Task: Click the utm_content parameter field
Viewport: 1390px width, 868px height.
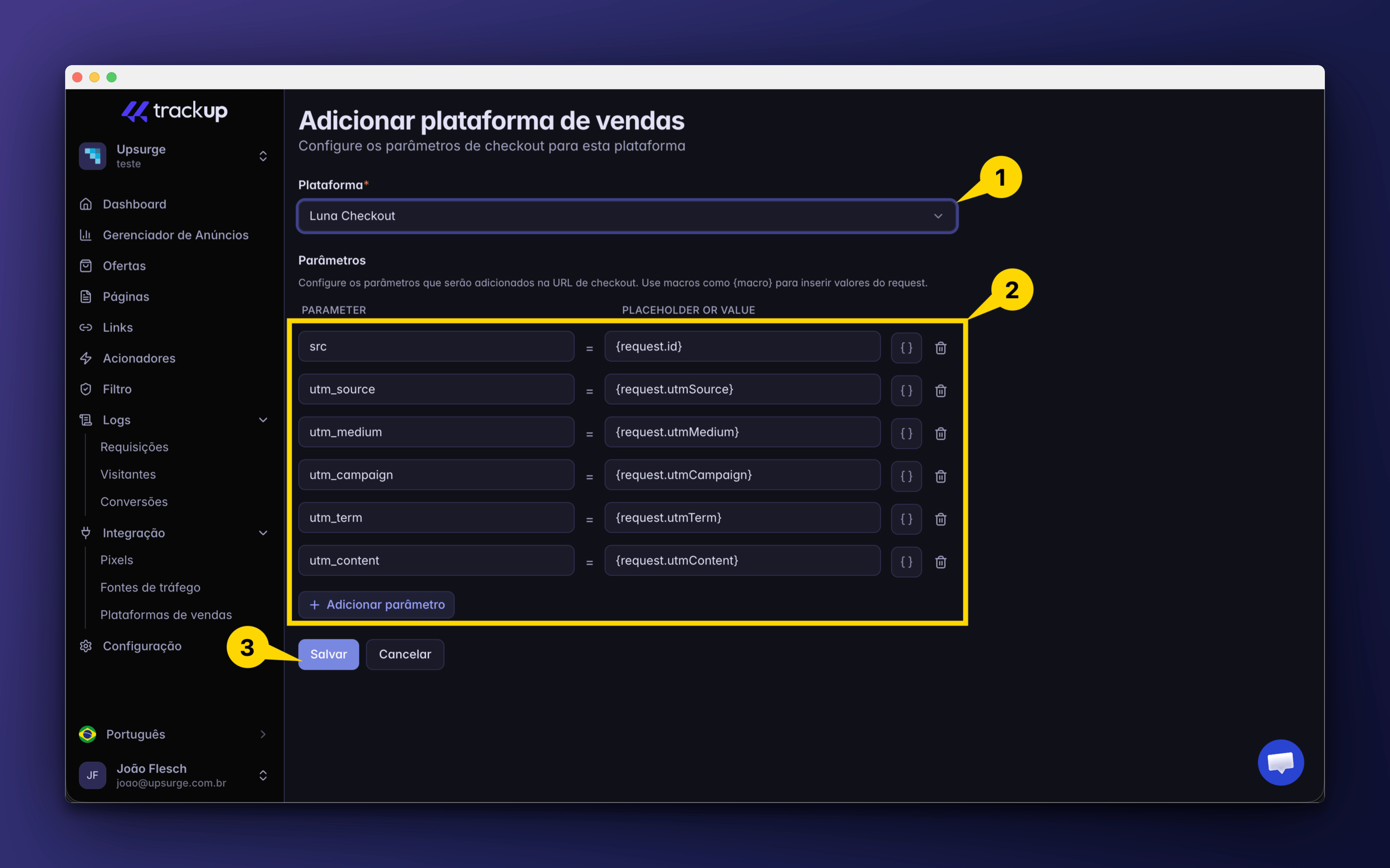Action: tap(436, 560)
